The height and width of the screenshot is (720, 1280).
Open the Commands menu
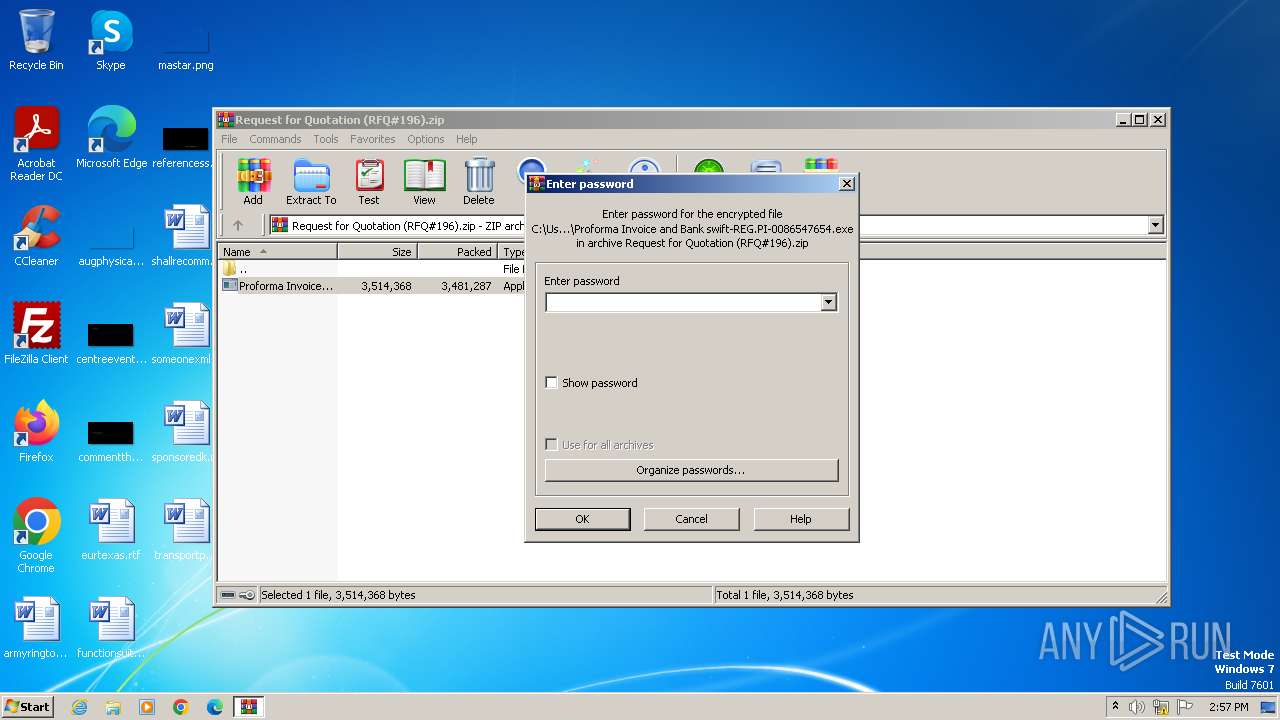click(x=275, y=139)
